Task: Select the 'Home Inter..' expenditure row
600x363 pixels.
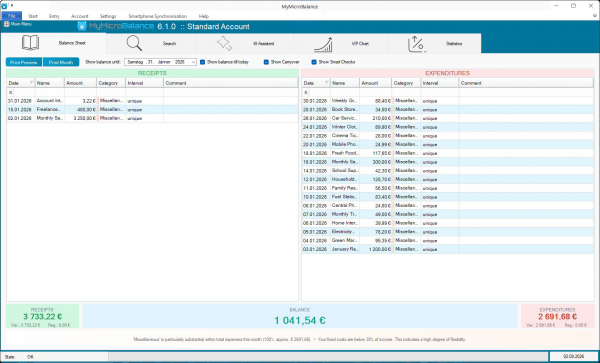Action: pos(448,223)
